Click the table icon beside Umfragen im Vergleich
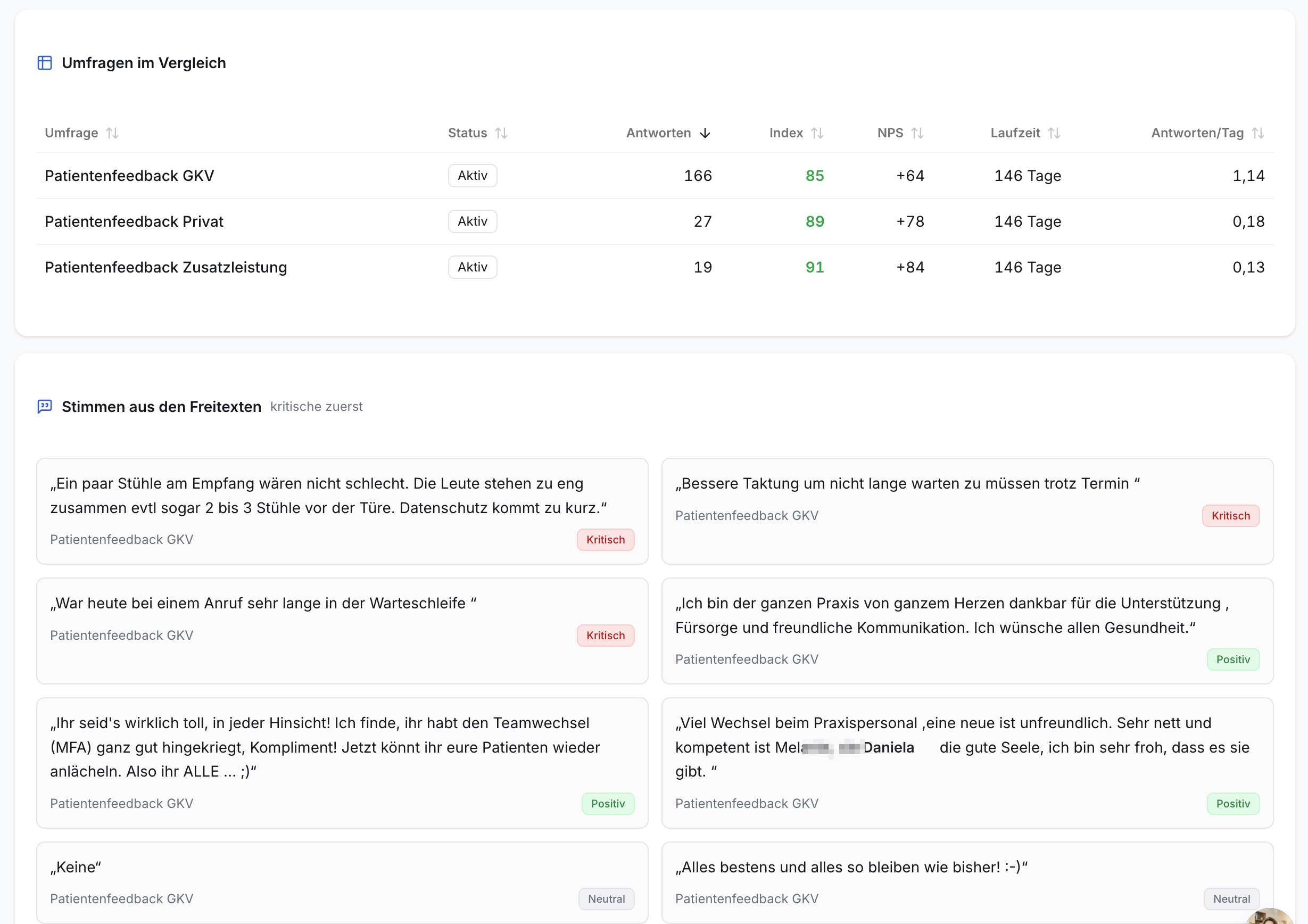The image size is (1308, 924). (45, 63)
